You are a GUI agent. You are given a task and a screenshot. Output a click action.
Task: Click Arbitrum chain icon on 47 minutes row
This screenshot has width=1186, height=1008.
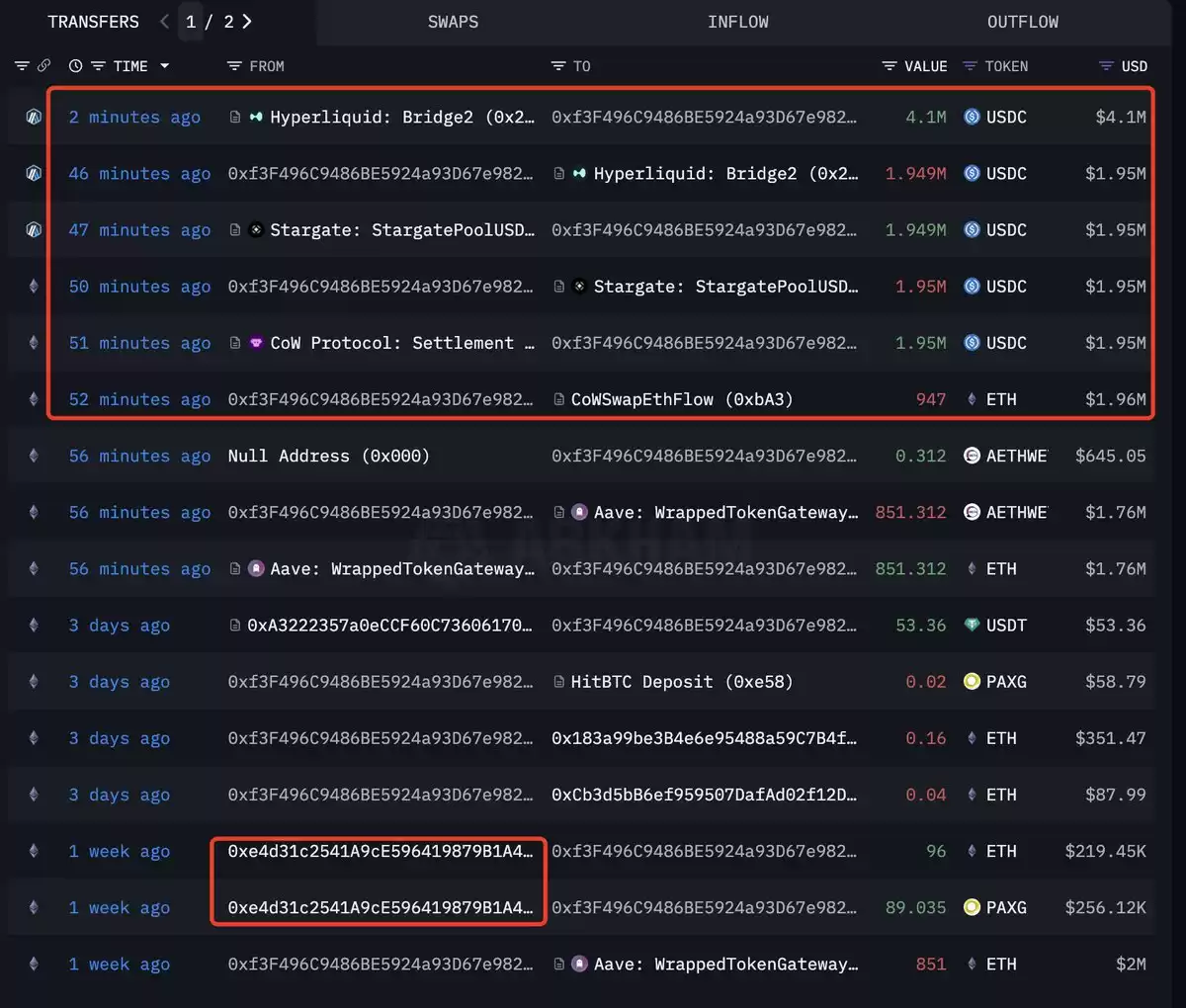coord(34,229)
